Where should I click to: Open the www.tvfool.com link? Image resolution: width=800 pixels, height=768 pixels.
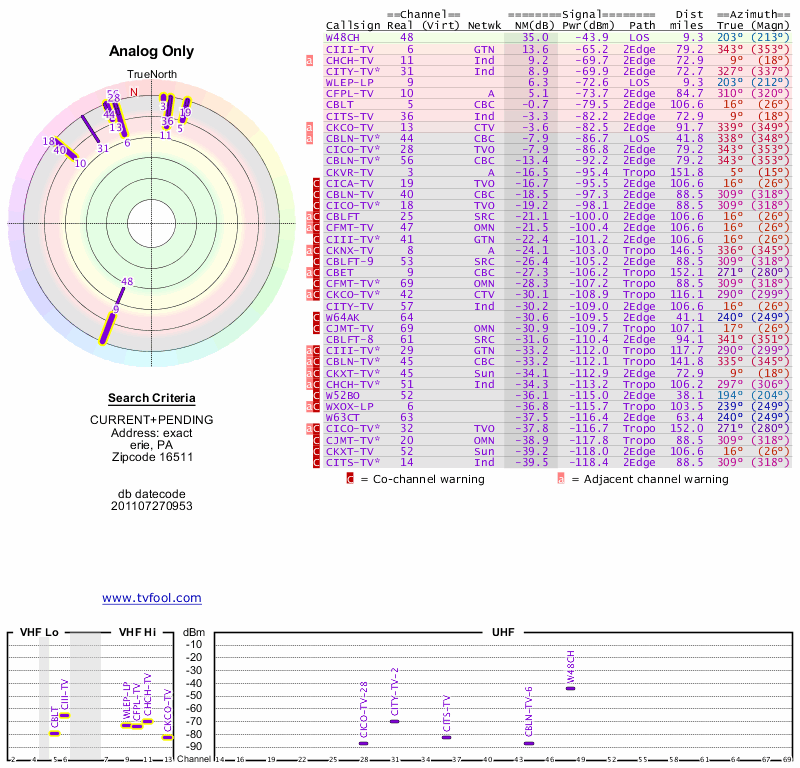(x=152, y=598)
